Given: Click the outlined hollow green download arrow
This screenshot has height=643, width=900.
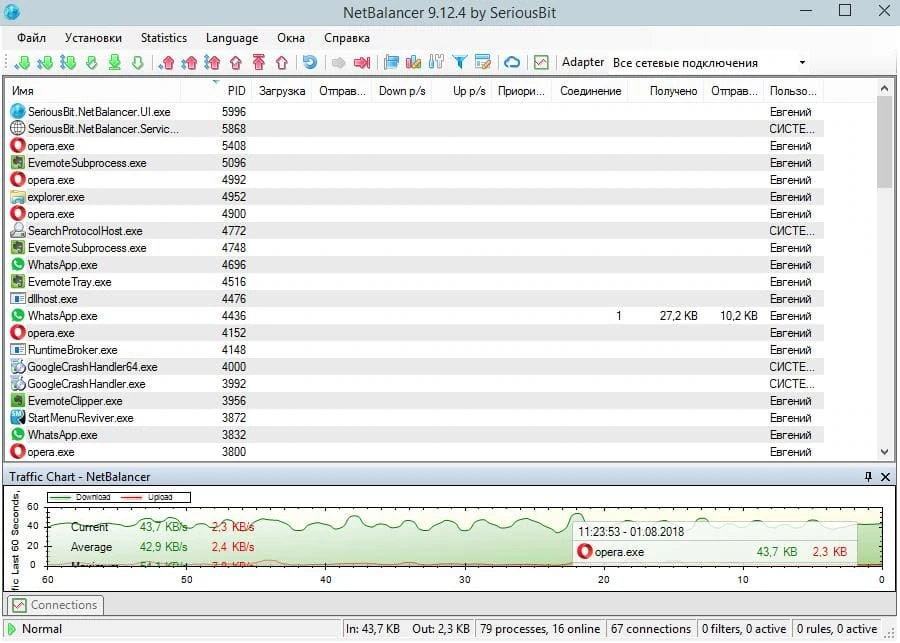Looking at the screenshot, I should coord(138,62).
